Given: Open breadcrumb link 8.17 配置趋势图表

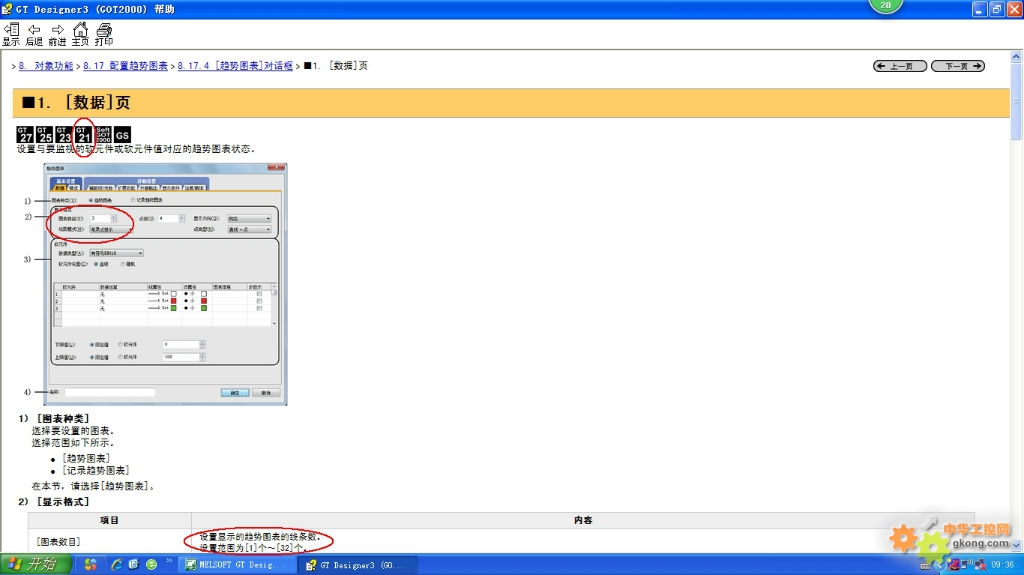Looking at the screenshot, I should click(125, 66).
